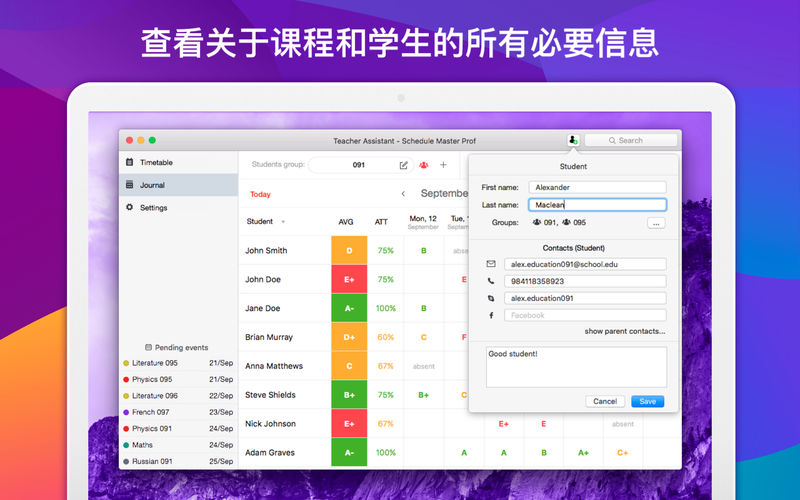
Task: Click the Facebook contact icon
Action: tap(491, 315)
